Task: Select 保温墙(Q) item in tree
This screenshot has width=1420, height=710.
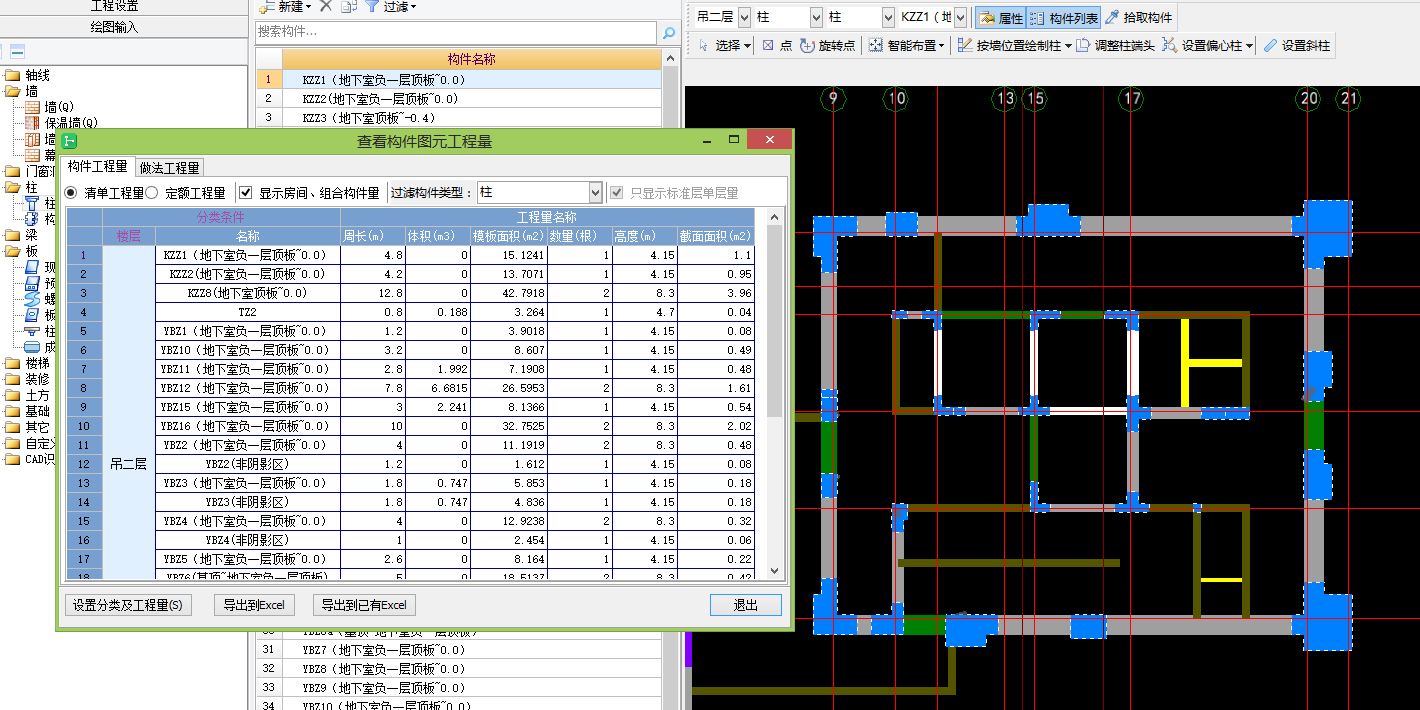Action: [x=61, y=123]
